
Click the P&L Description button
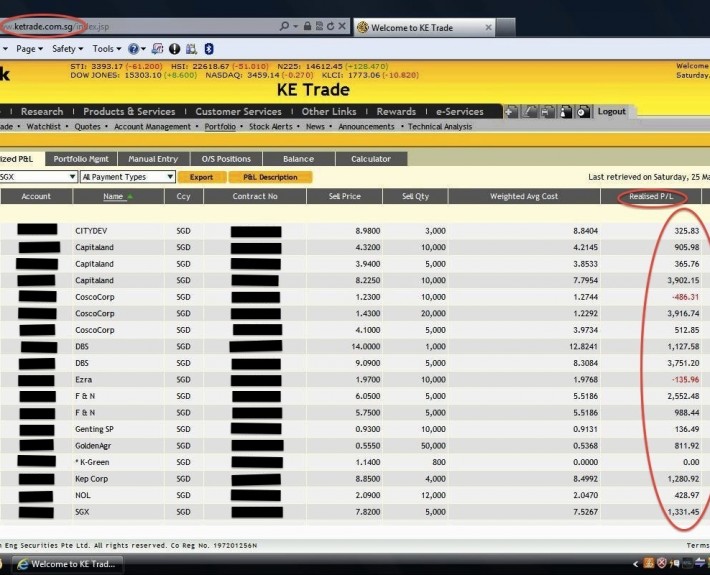click(270, 177)
